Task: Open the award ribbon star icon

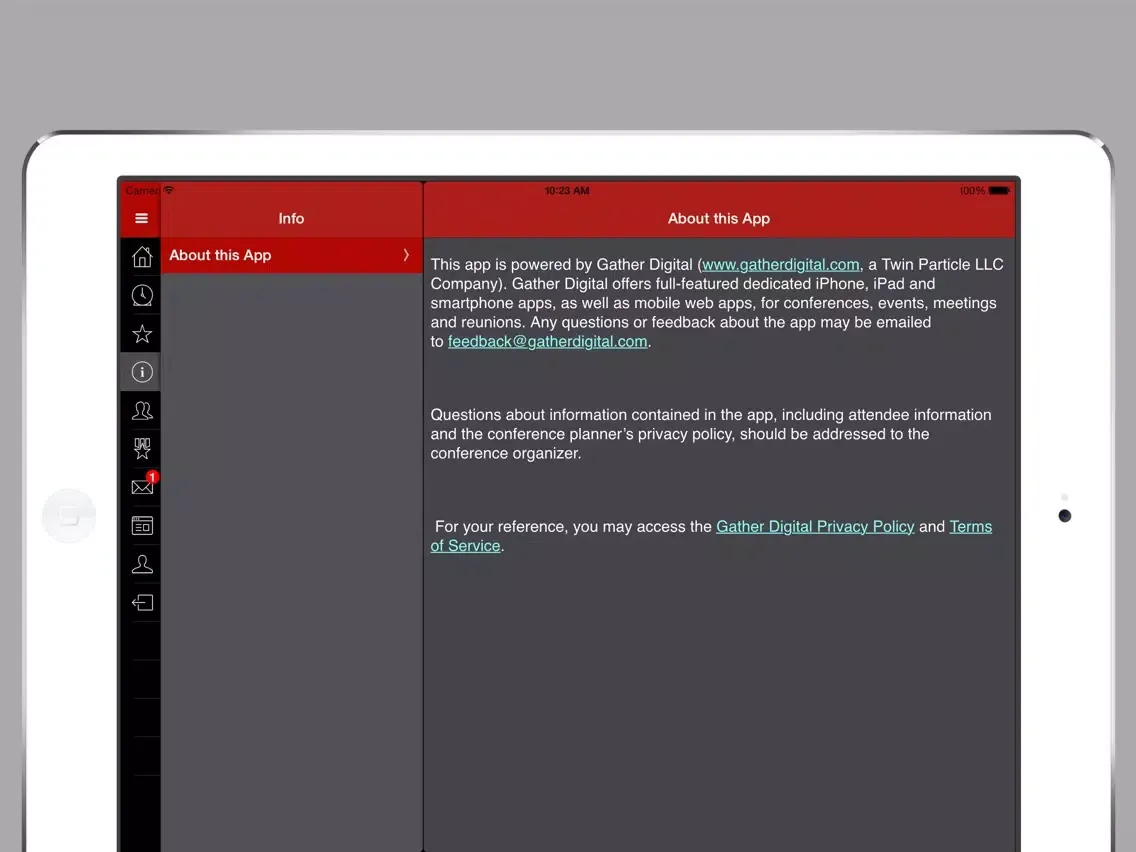Action: point(142,448)
